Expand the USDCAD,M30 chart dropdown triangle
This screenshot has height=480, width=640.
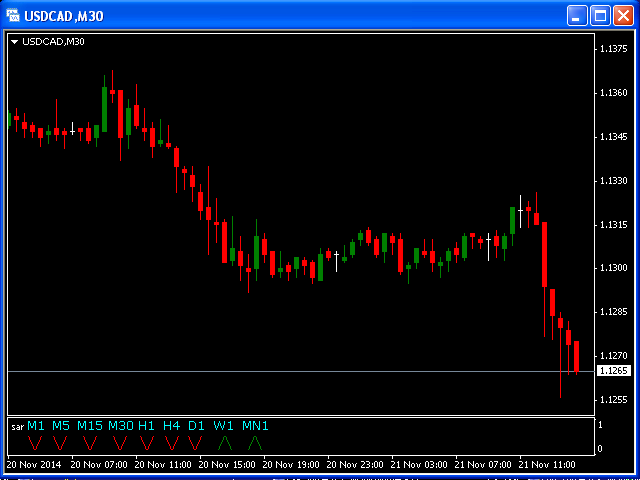(x=15, y=42)
